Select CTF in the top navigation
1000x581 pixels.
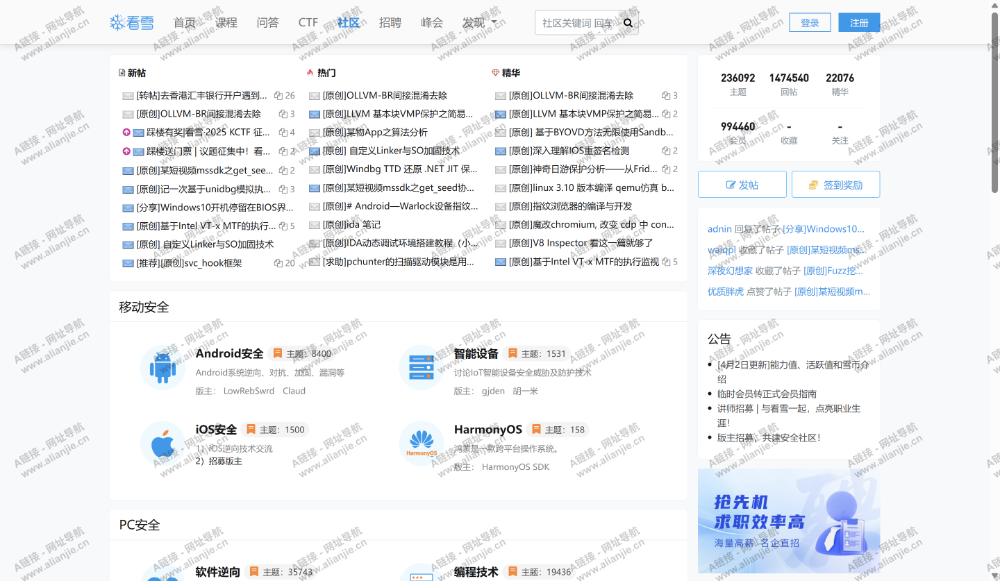pyautogui.click(x=308, y=23)
